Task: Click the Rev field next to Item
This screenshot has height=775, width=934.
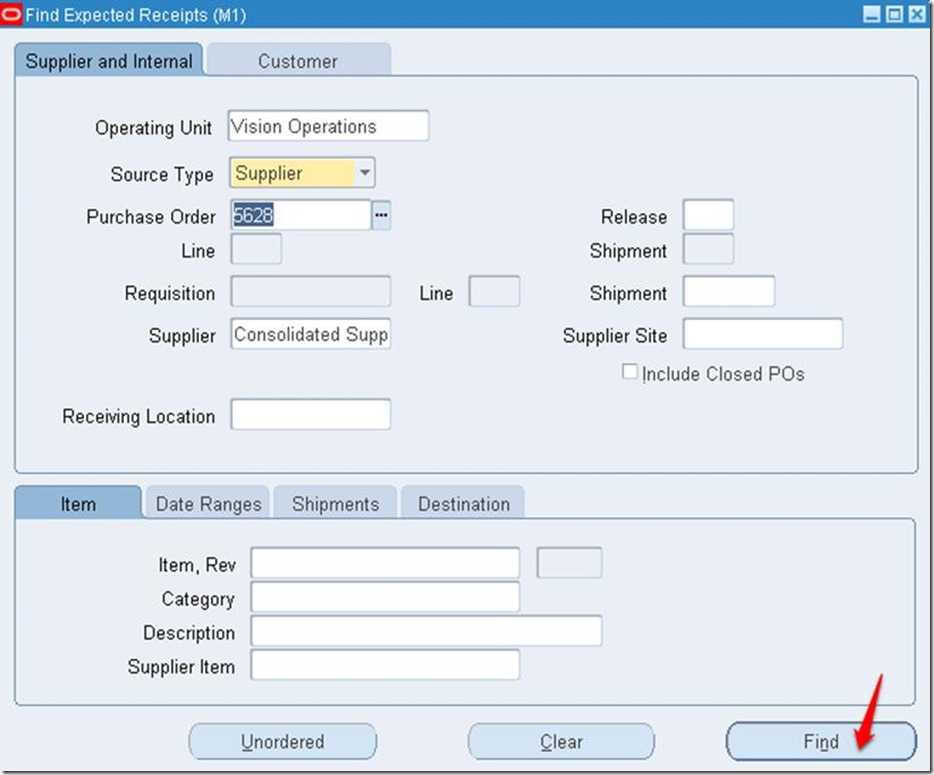Action: tap(569, 563)
